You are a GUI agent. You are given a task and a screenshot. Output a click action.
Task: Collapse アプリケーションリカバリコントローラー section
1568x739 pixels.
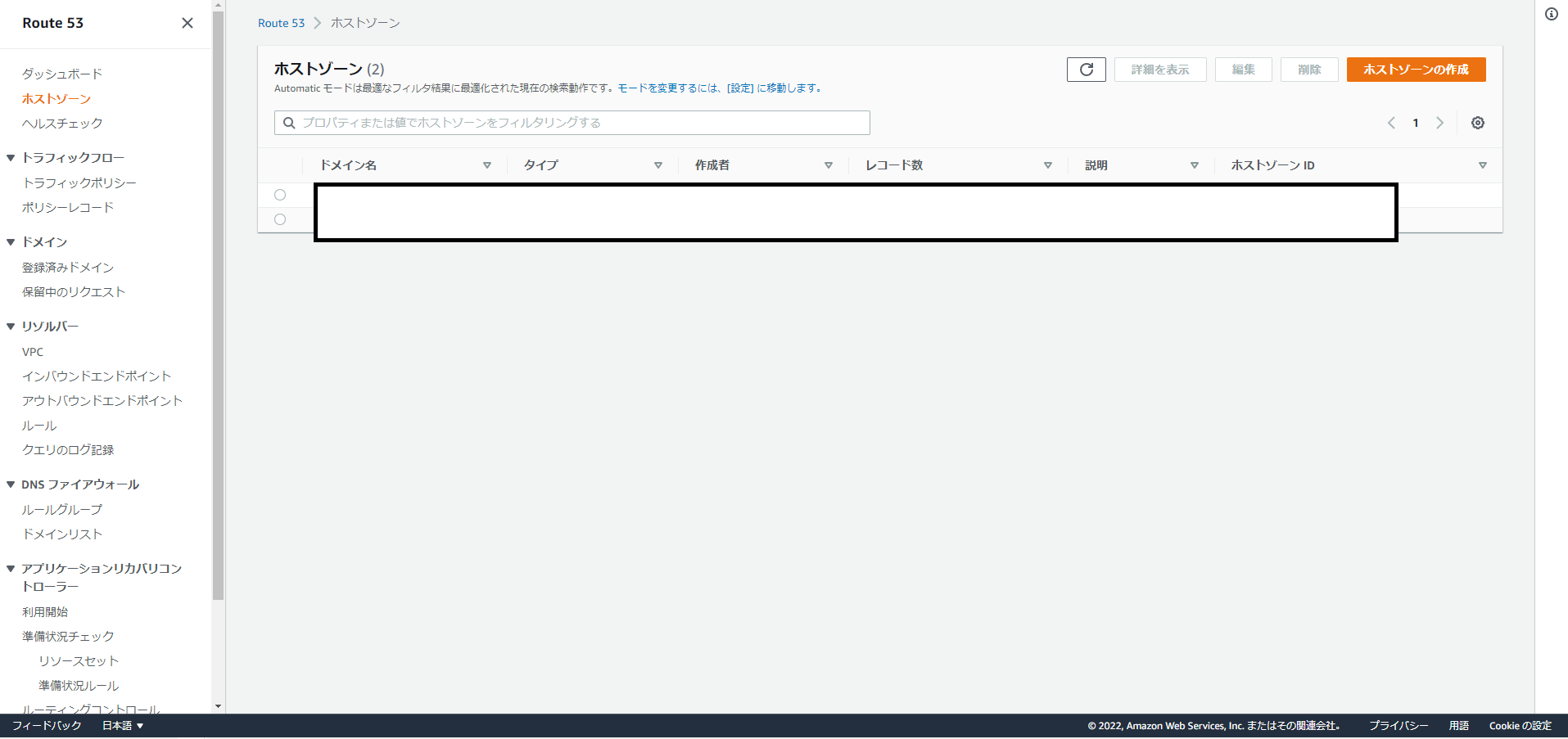coord(11,569)
